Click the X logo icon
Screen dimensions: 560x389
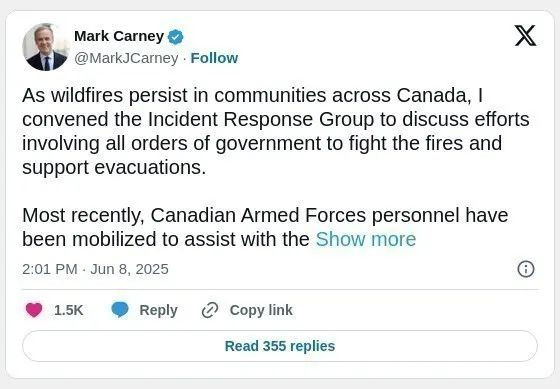(x=525, y=35)
